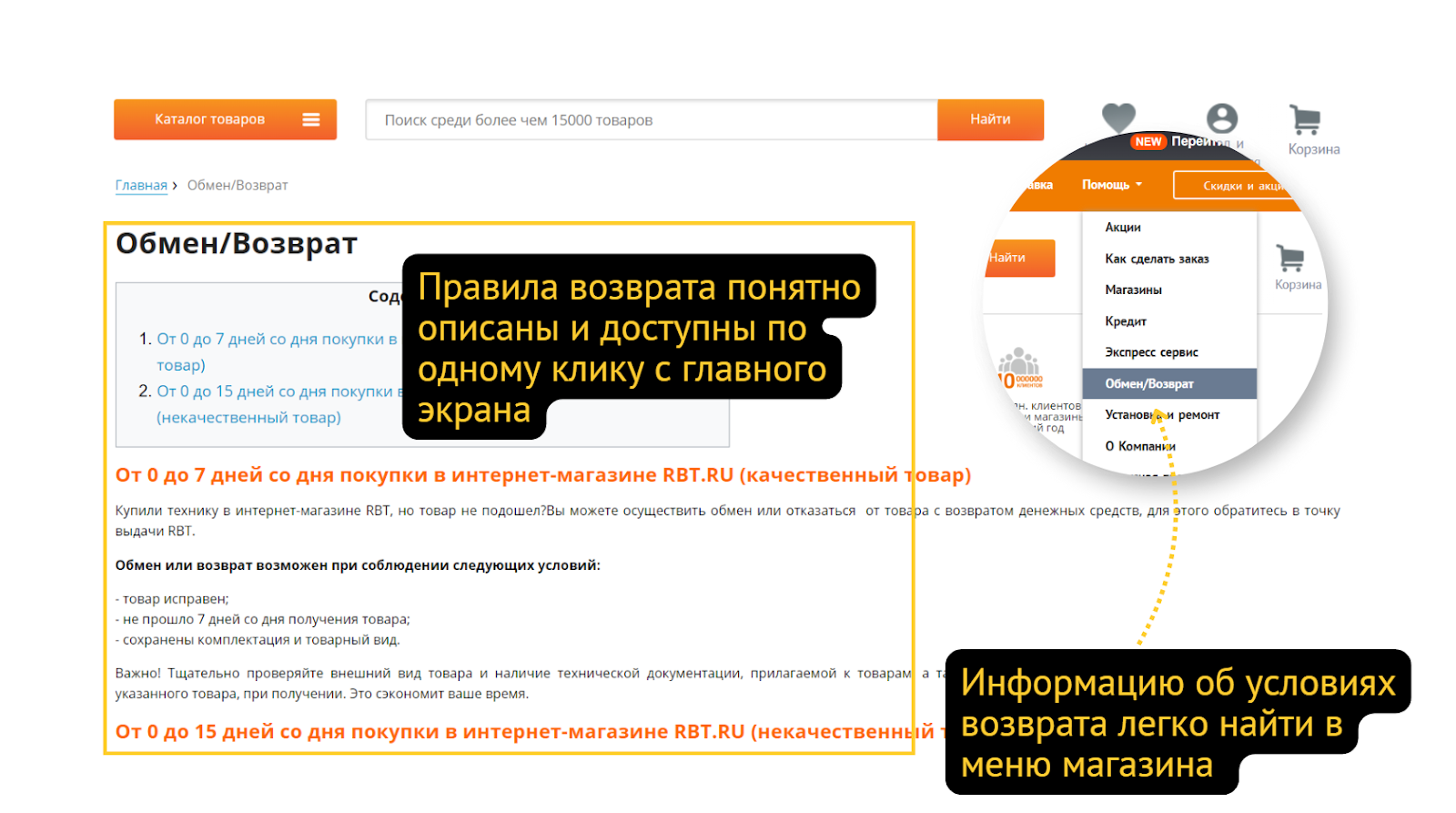Viewport: 1456px width, 813px height.
Task: Click the Обмен/Возврат page heading
Action: click(x=237, y=243)
